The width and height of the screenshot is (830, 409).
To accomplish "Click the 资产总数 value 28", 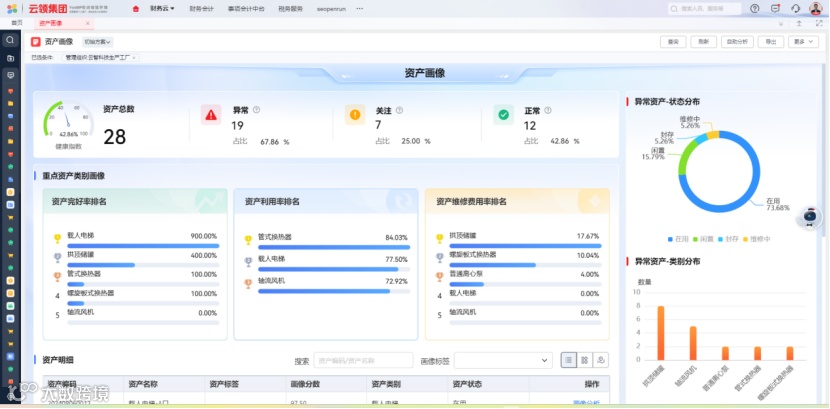I will [x=114, y=137].
